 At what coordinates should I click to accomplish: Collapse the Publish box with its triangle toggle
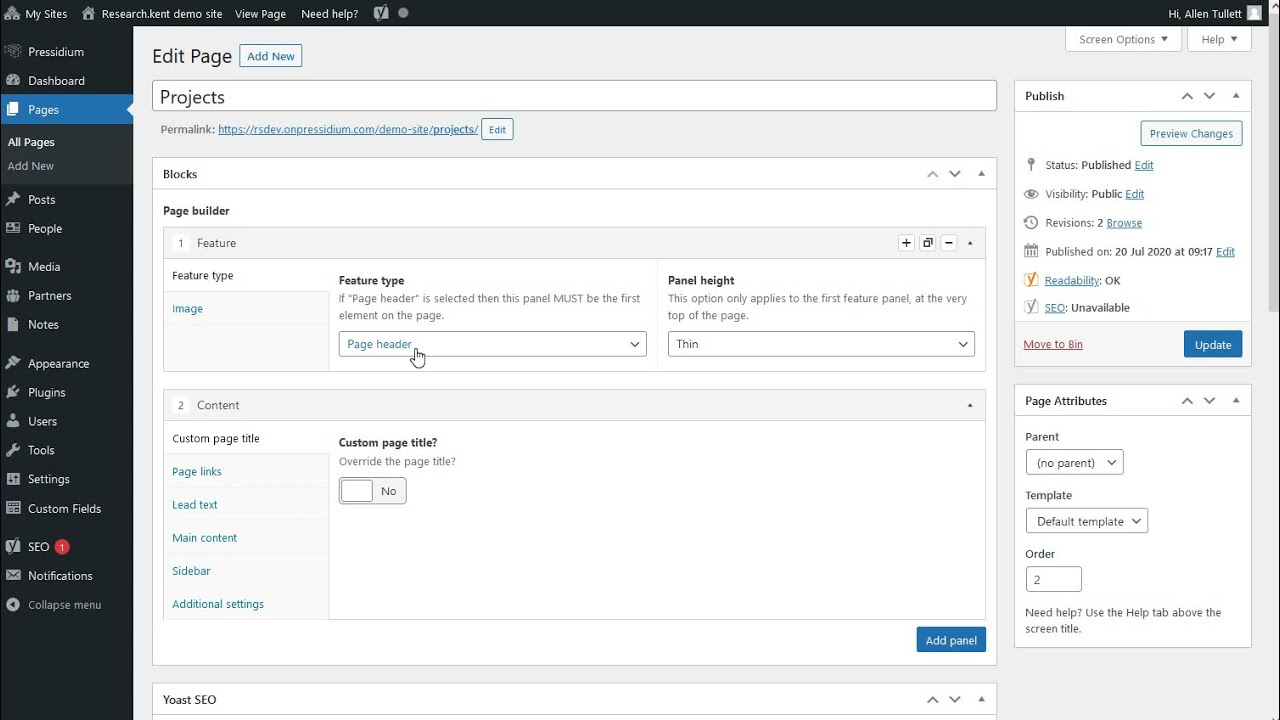tap(1236, 96)
